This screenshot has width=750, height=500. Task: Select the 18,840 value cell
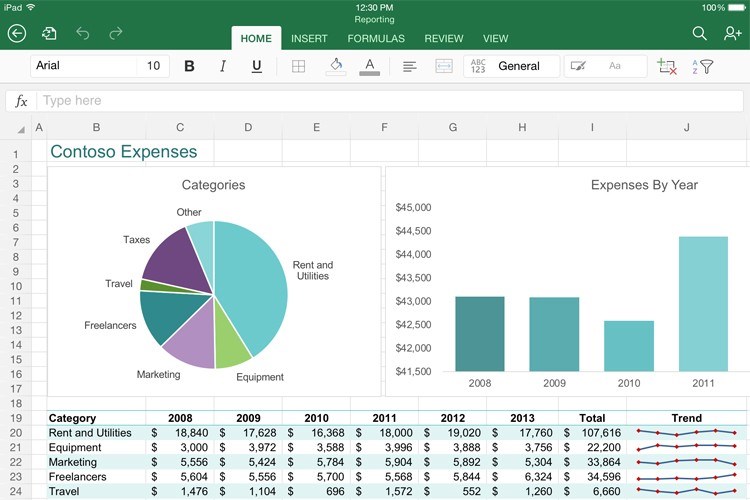(x=180, y=433)
